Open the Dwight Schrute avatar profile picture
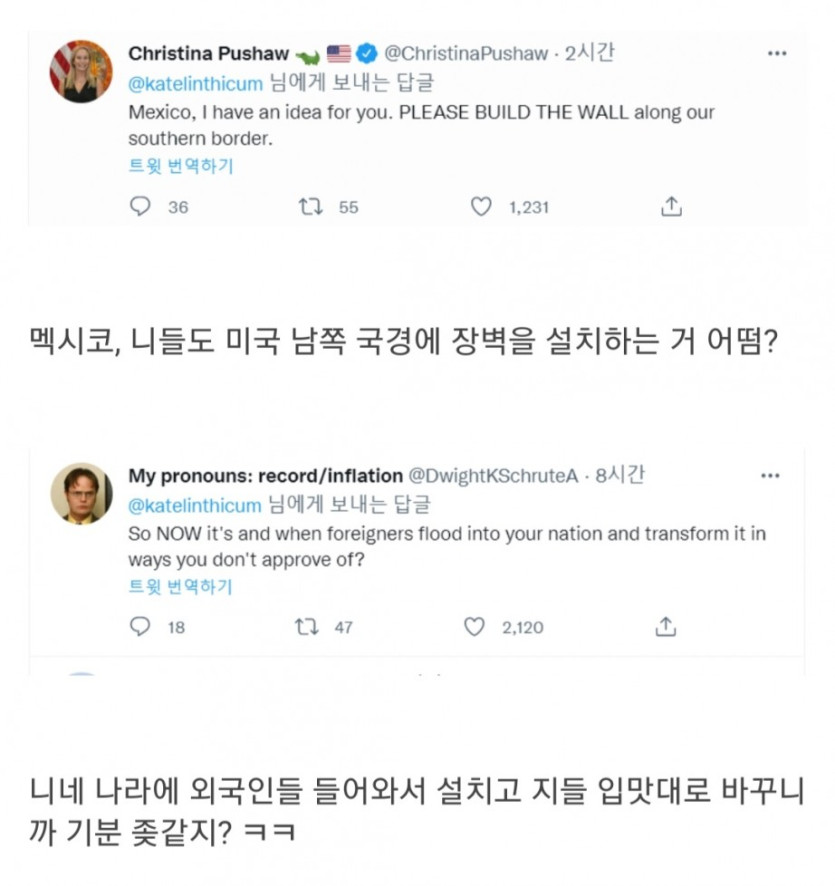The width and height of the screenshot is (835, 886). [82, 493]
